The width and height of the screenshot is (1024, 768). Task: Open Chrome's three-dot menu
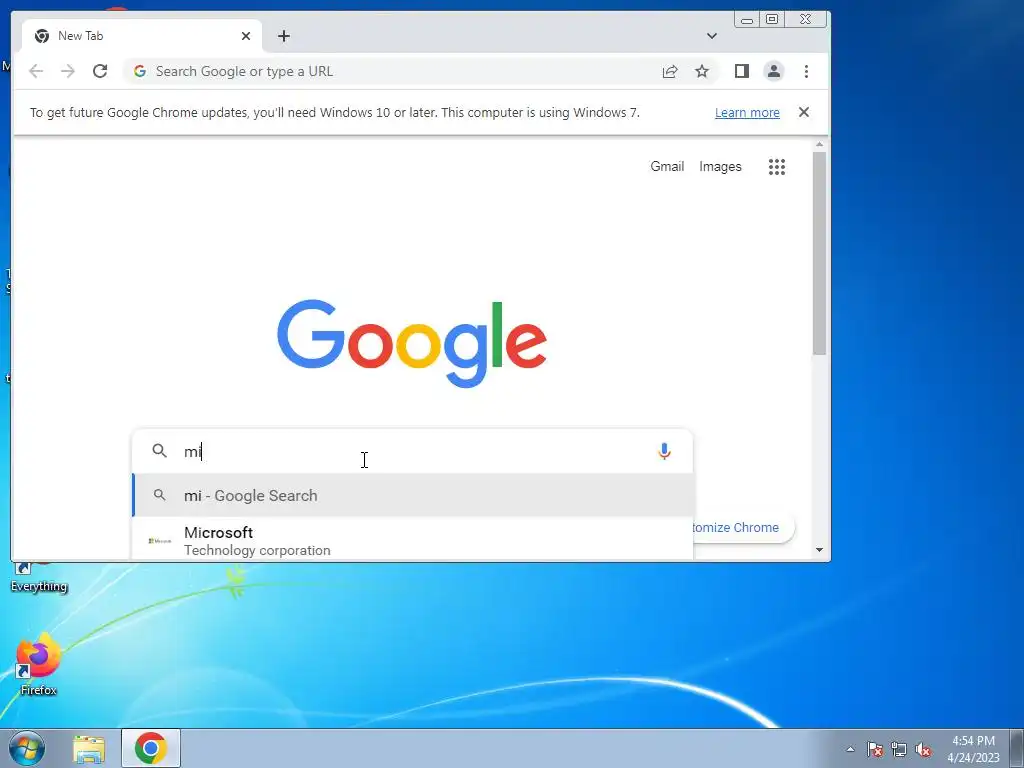pos(807,71)
